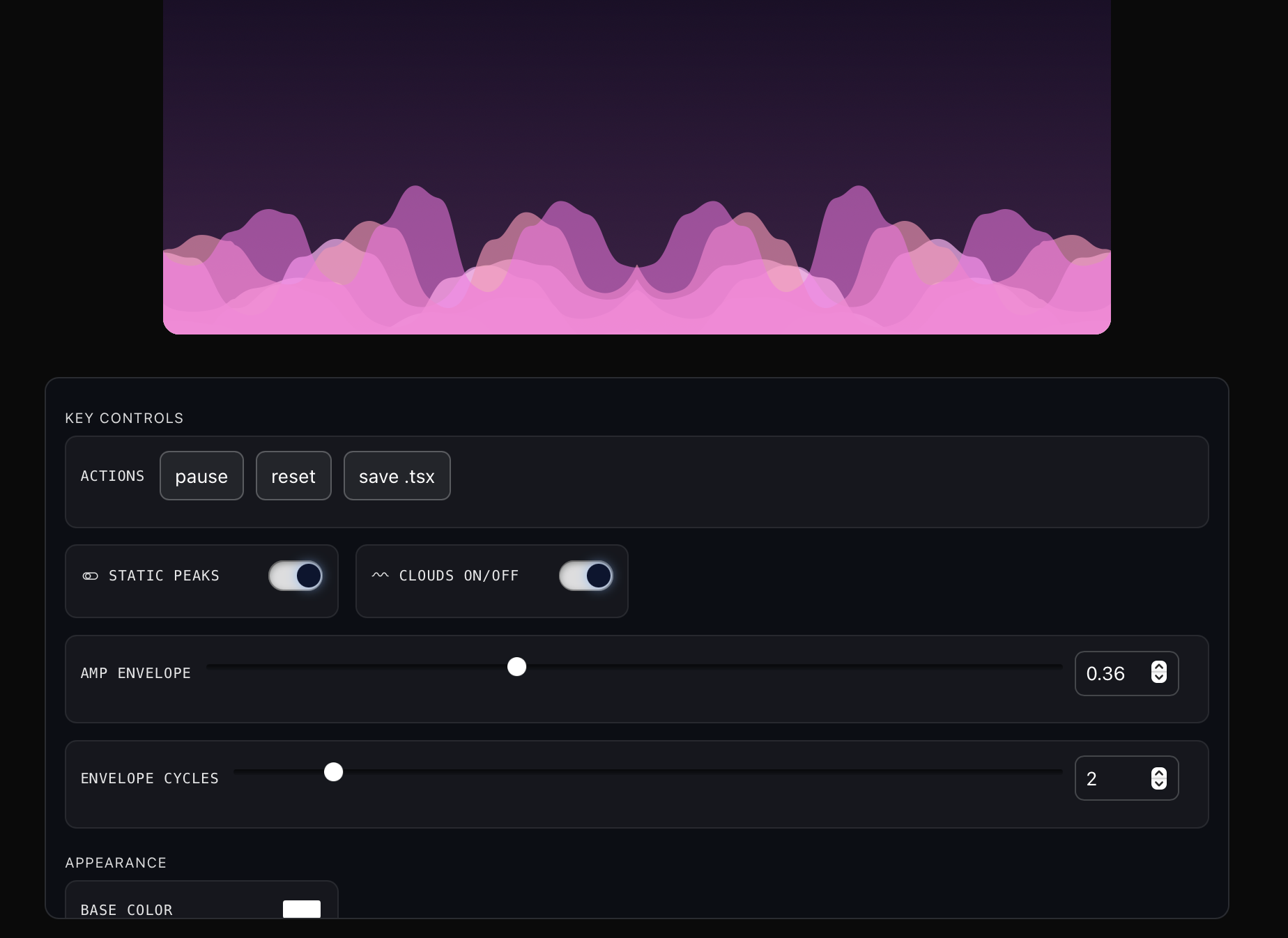Click the Amp Envelope slider handle
The image size is (1288, 938).
[x=516, y=667]
